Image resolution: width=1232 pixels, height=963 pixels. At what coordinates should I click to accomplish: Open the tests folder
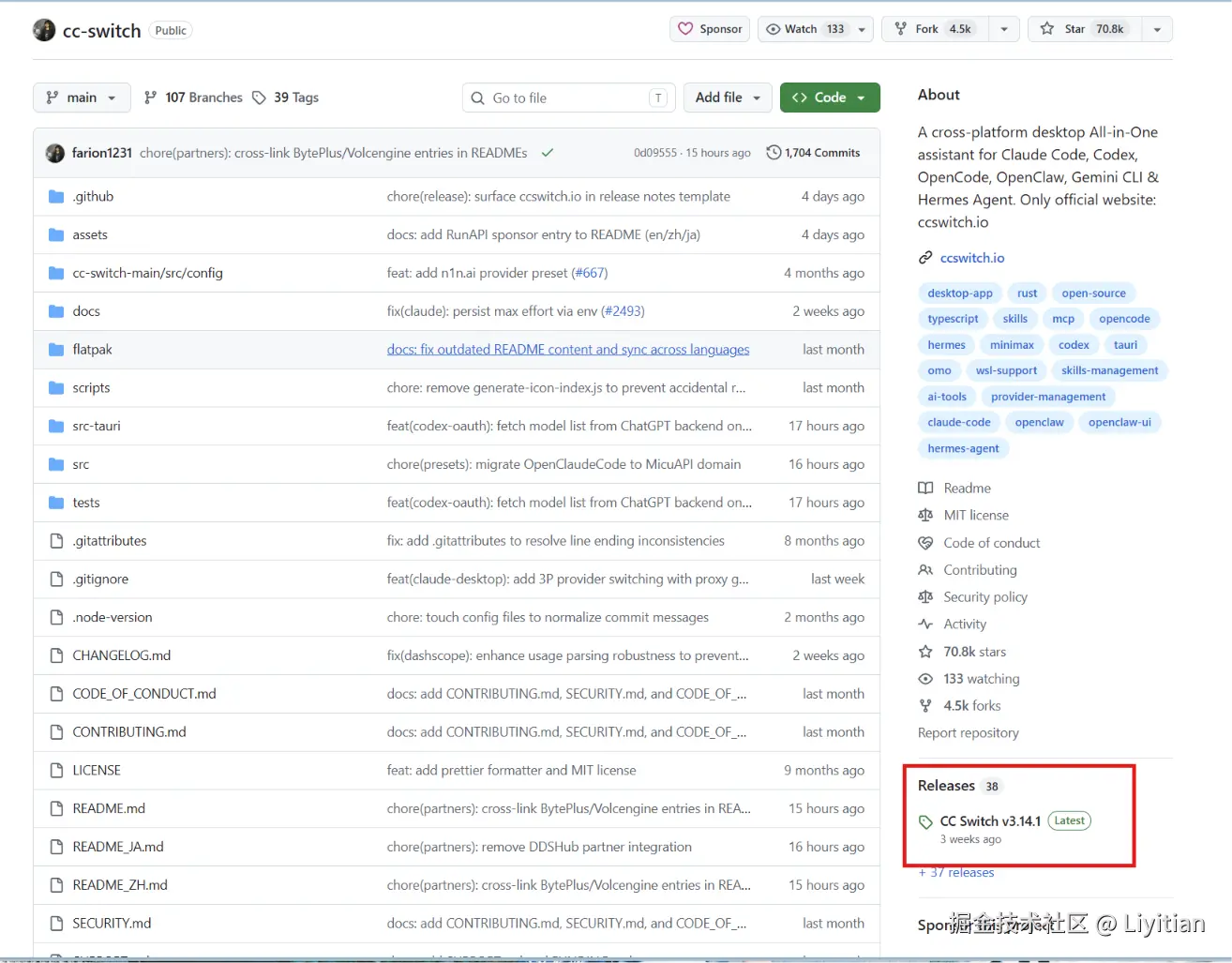click(86, 503)
